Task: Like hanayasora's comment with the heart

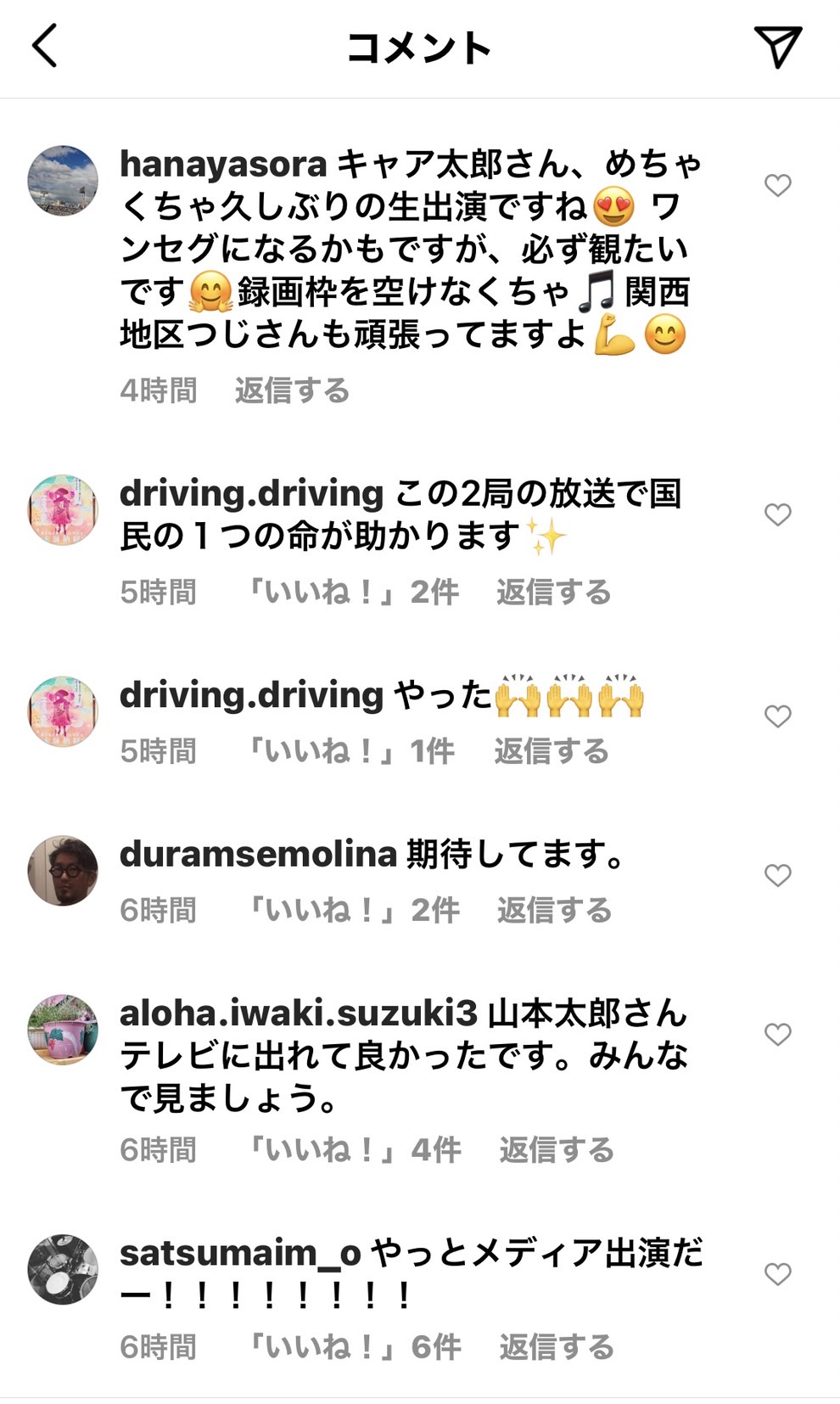Action: [777, 185]
